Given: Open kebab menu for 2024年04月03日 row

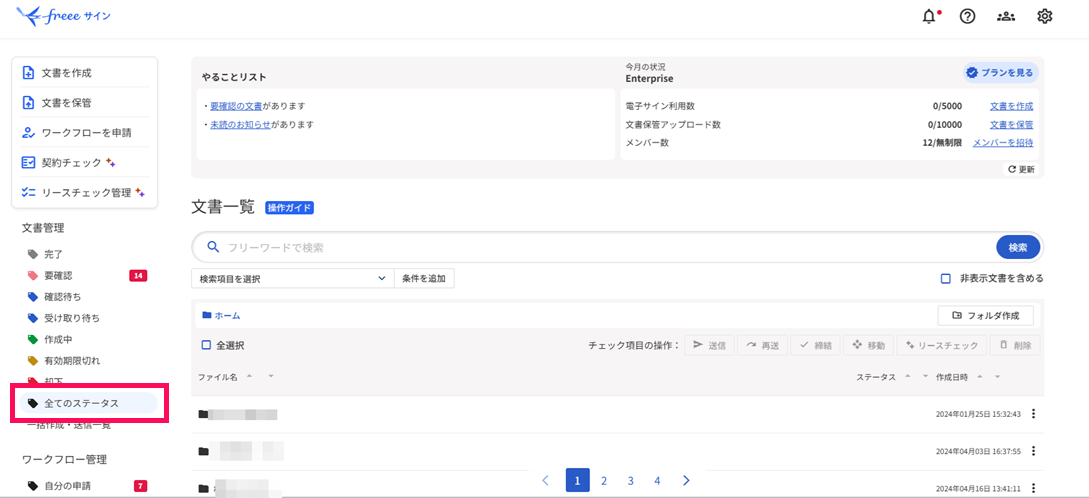Looking at the screenshot, I should [1033, 451].
